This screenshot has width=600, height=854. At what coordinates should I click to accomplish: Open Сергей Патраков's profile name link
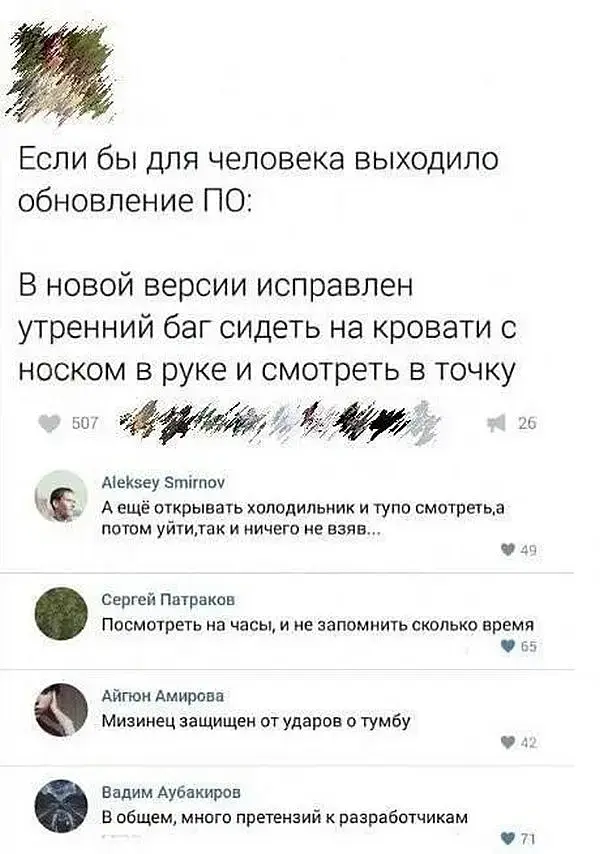coord(169,600)
